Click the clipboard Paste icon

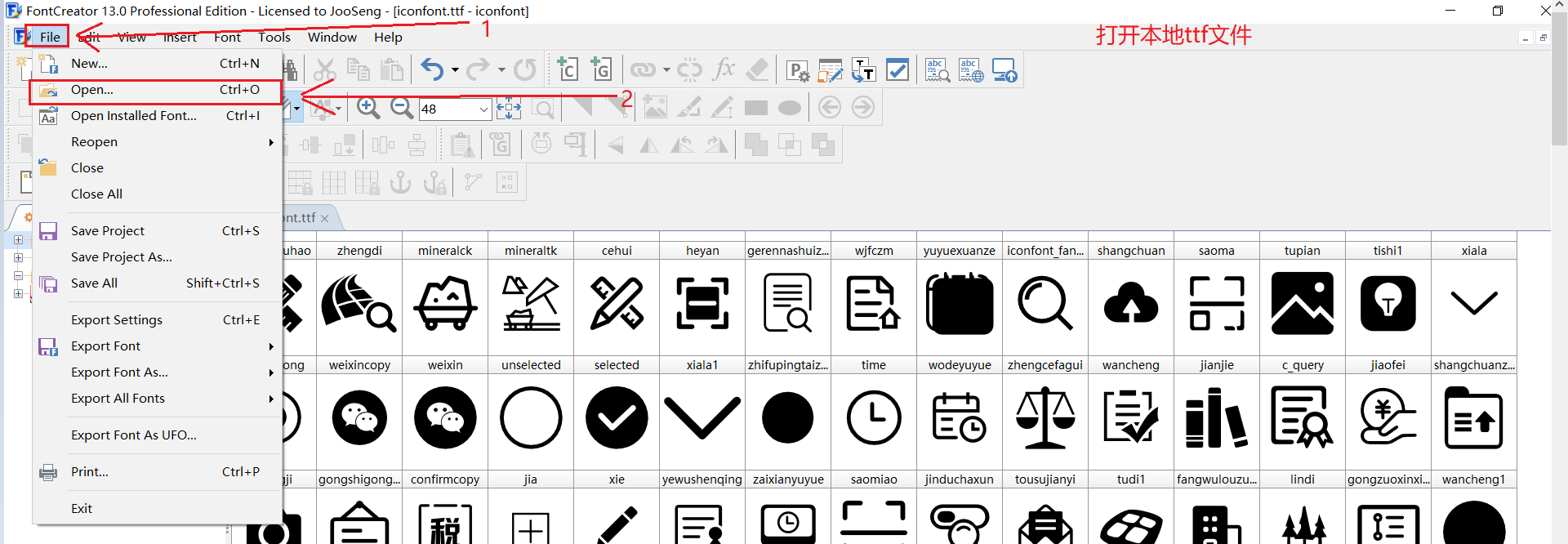(x=392, y=70)
